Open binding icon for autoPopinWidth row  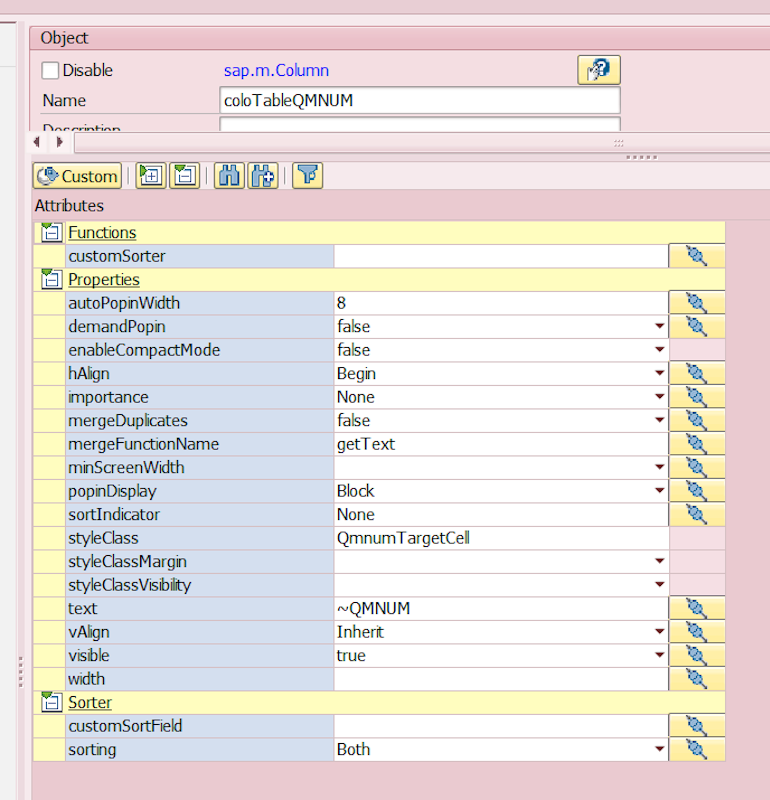point(697,303)
